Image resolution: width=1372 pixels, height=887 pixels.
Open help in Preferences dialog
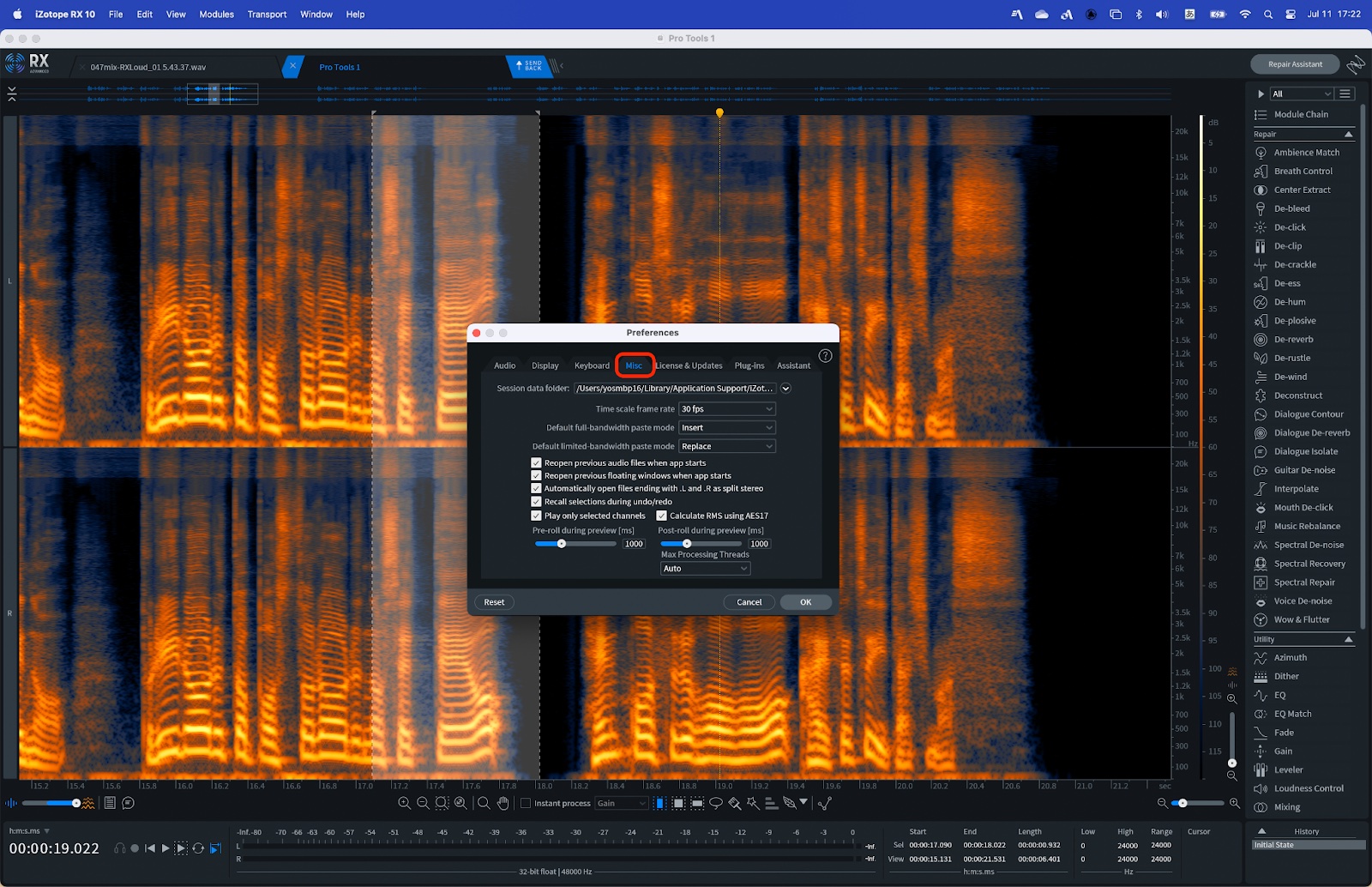click(x=825, y=356)
